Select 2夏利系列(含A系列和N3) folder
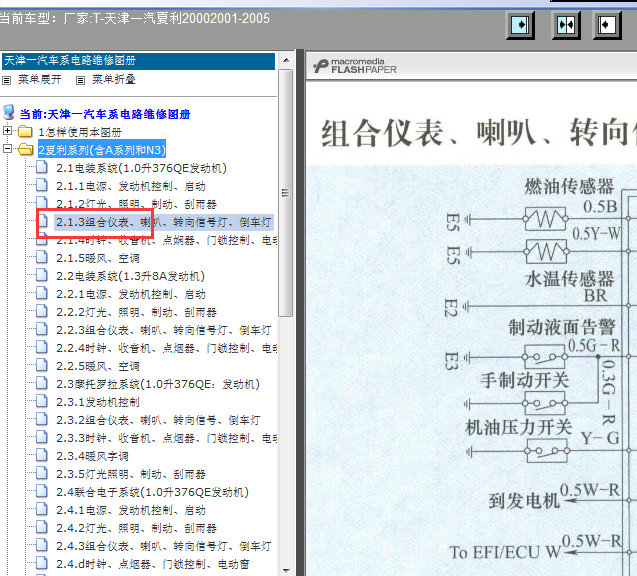Screen dimensions: 637x576 point(102,150)
